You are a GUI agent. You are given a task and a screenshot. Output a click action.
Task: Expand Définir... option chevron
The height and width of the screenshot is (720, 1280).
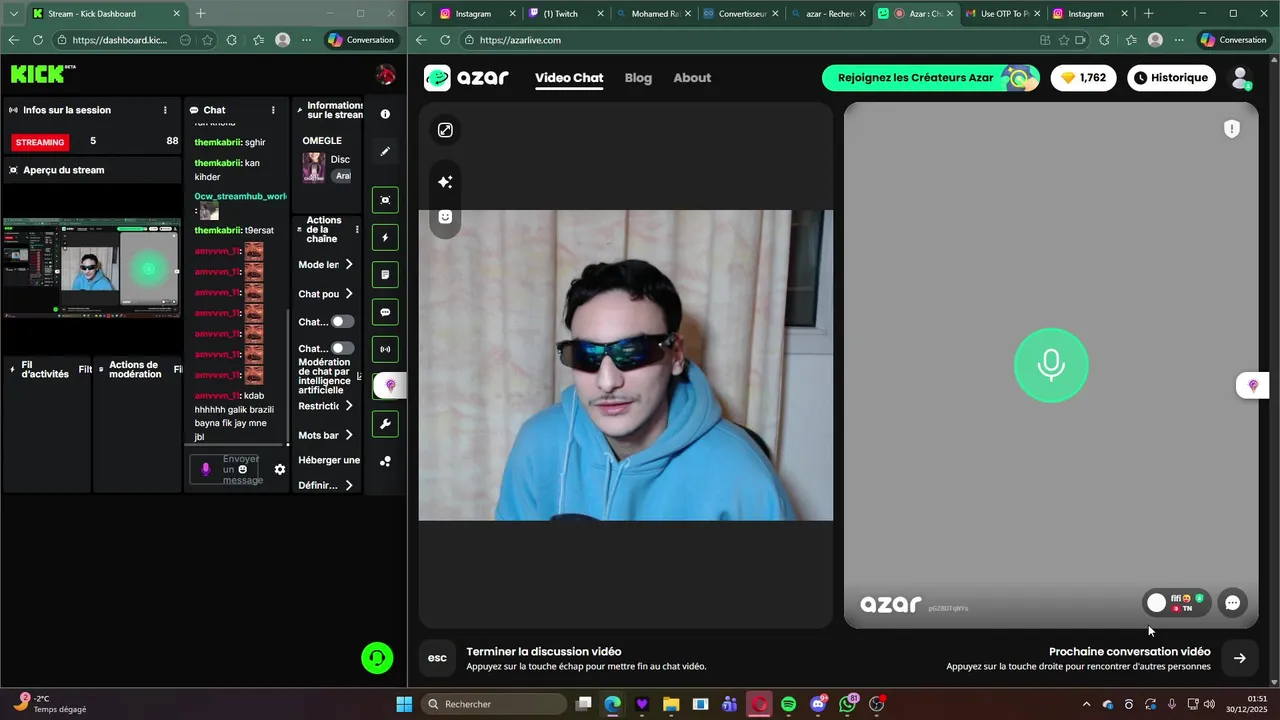point(349,485)
